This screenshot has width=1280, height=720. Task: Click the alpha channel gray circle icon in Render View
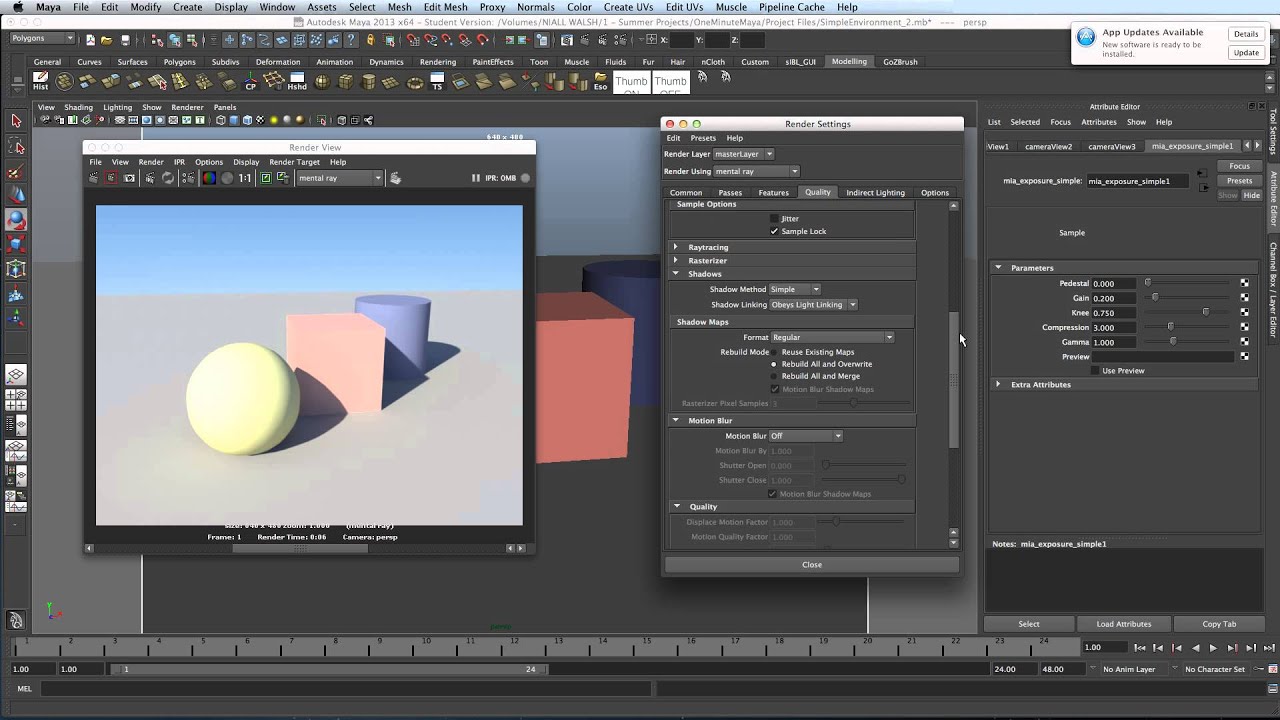(227, 178)
